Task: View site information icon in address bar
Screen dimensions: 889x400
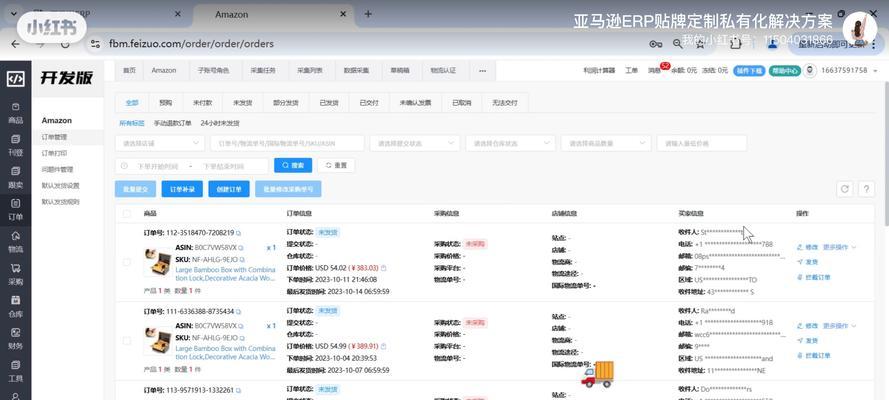Action: click(x=96, y=44)
